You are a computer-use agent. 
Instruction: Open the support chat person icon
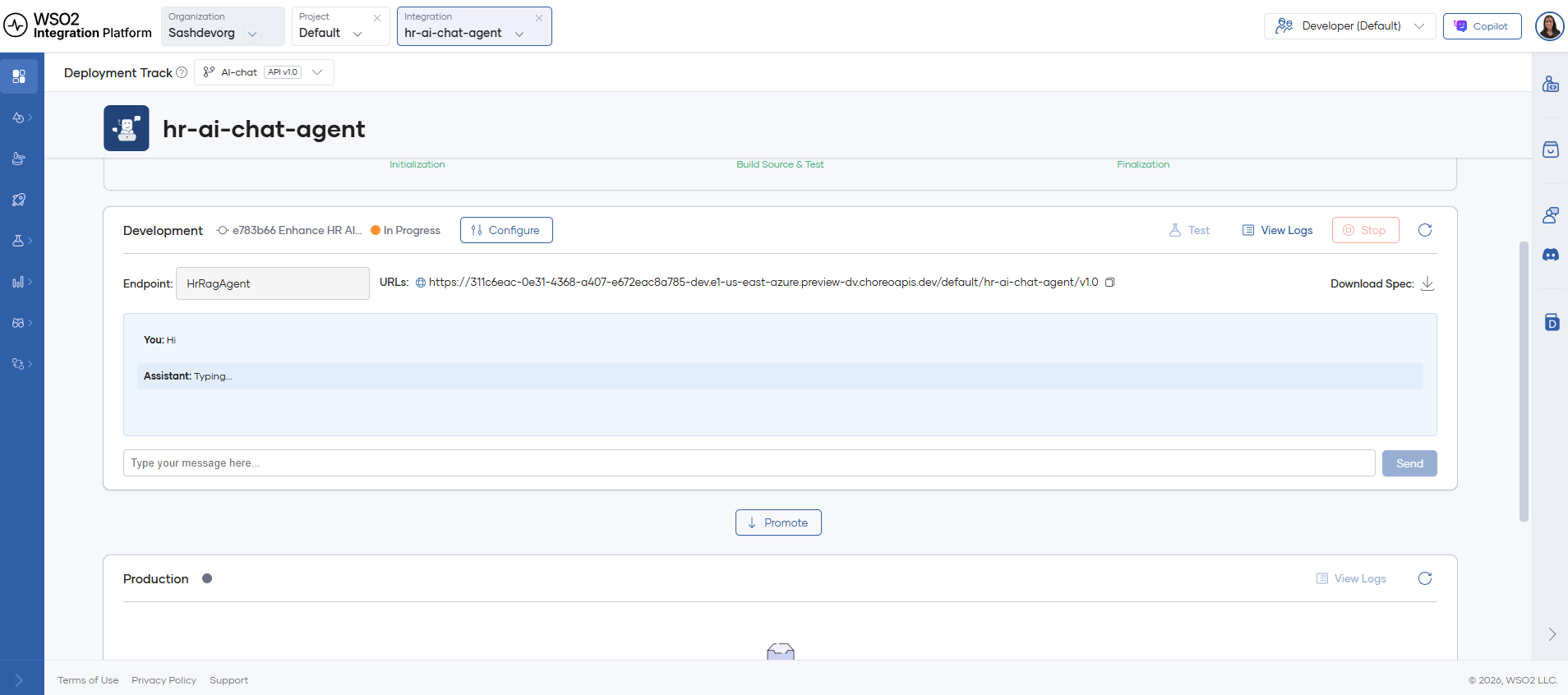(1551, 215)
